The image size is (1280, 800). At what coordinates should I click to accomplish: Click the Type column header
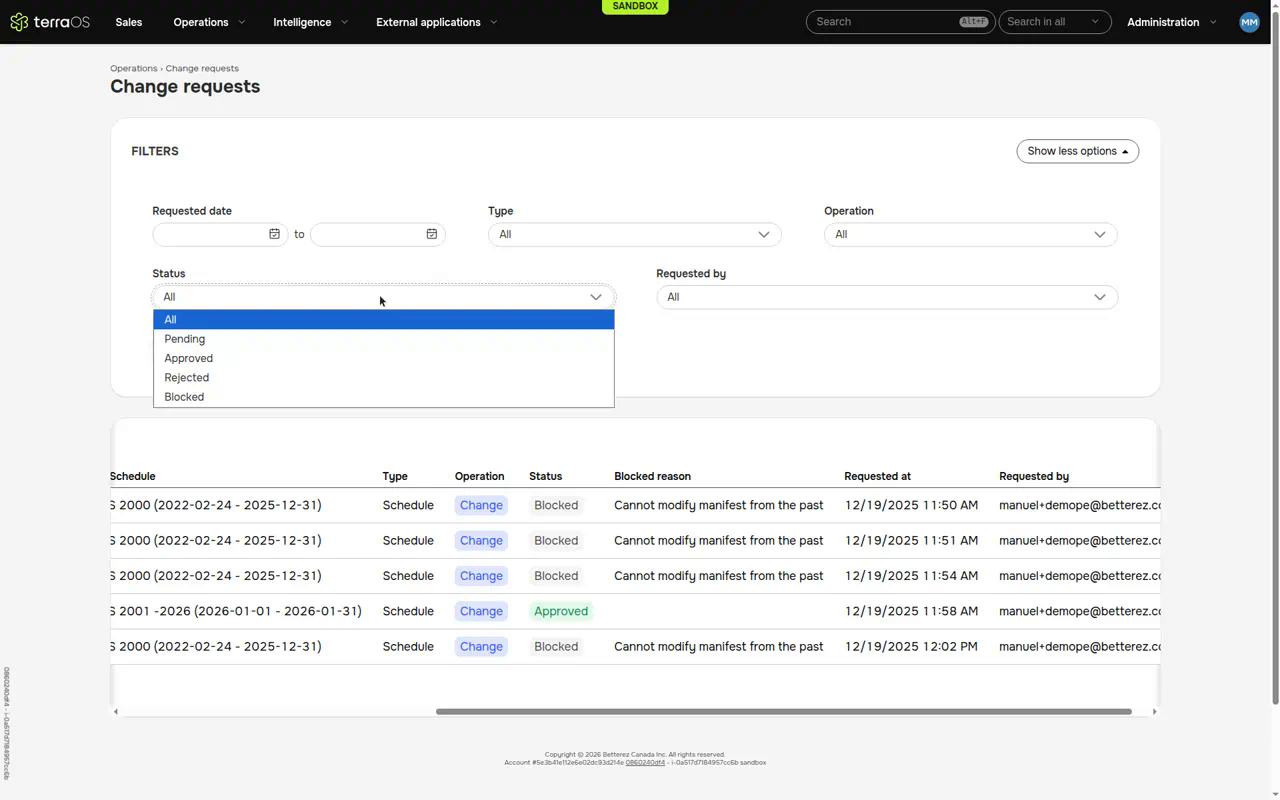point(395,477)
